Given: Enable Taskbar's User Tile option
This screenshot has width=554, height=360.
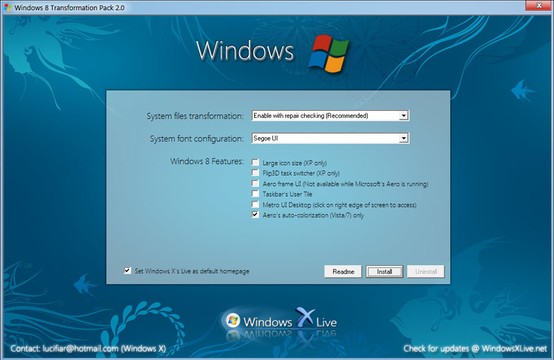Looking at the screenshot, I should point(255,193).
